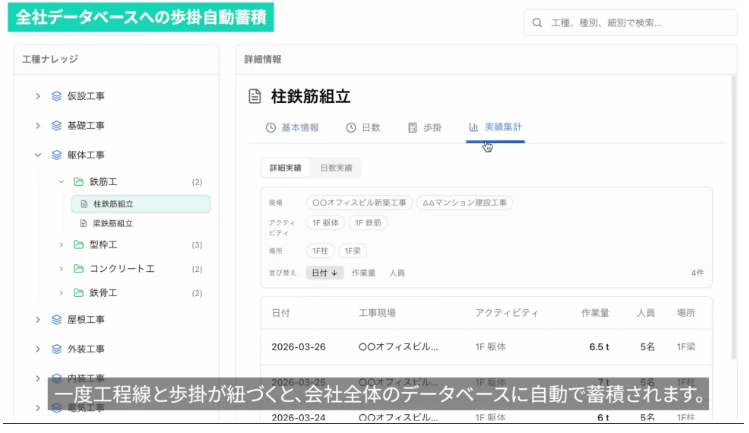
Task: Sort by 日付 button
Action: click(x=325, y=273)
